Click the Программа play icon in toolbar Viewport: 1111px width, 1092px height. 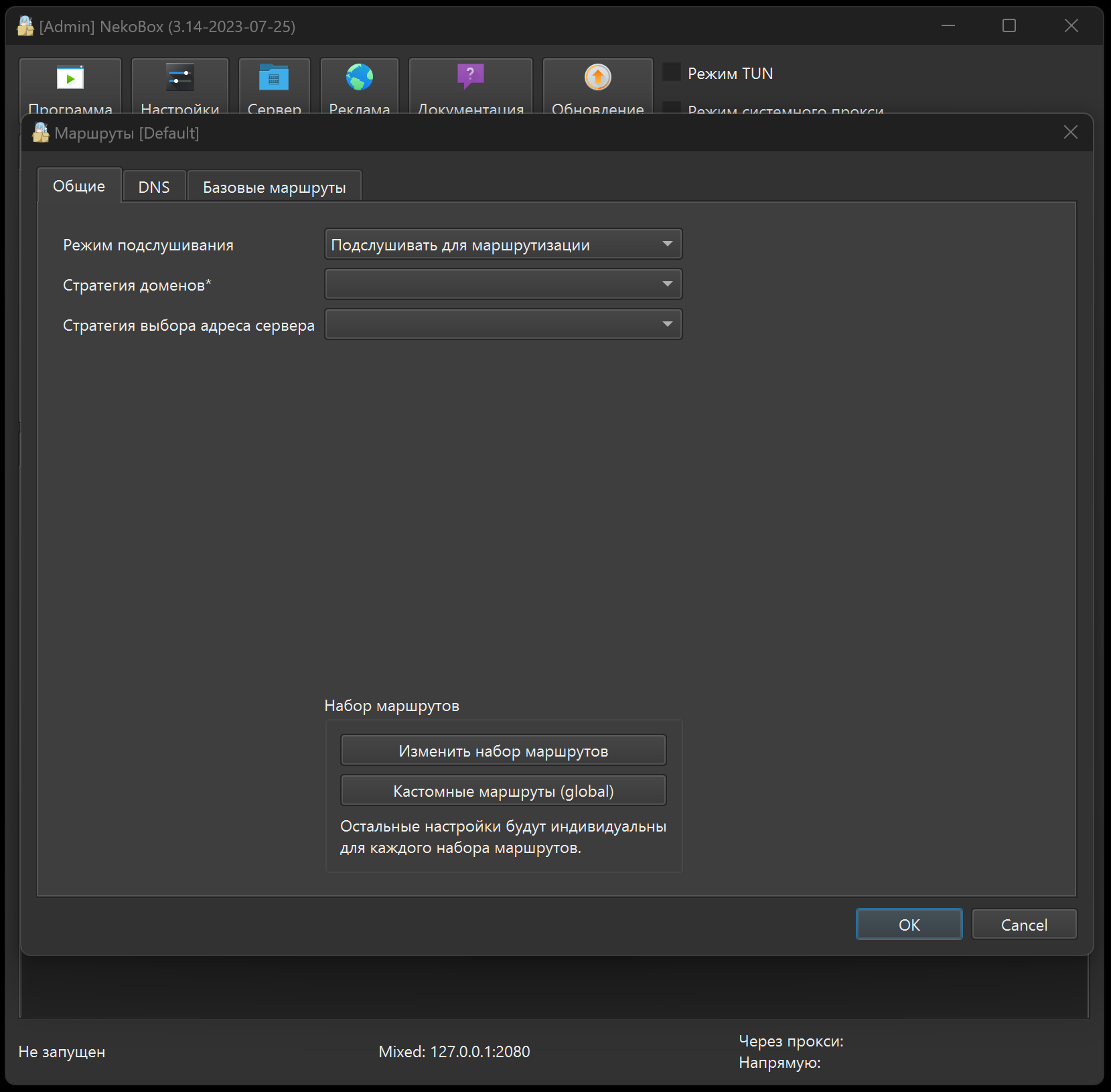[70, 78]
